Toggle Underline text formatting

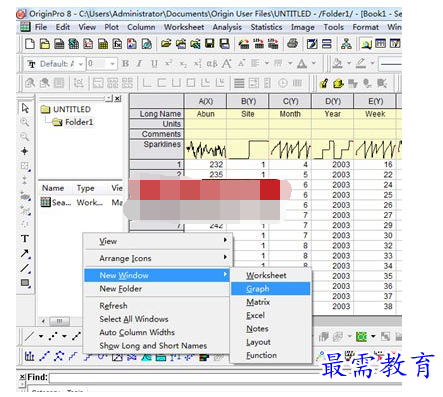click(154, 63)
